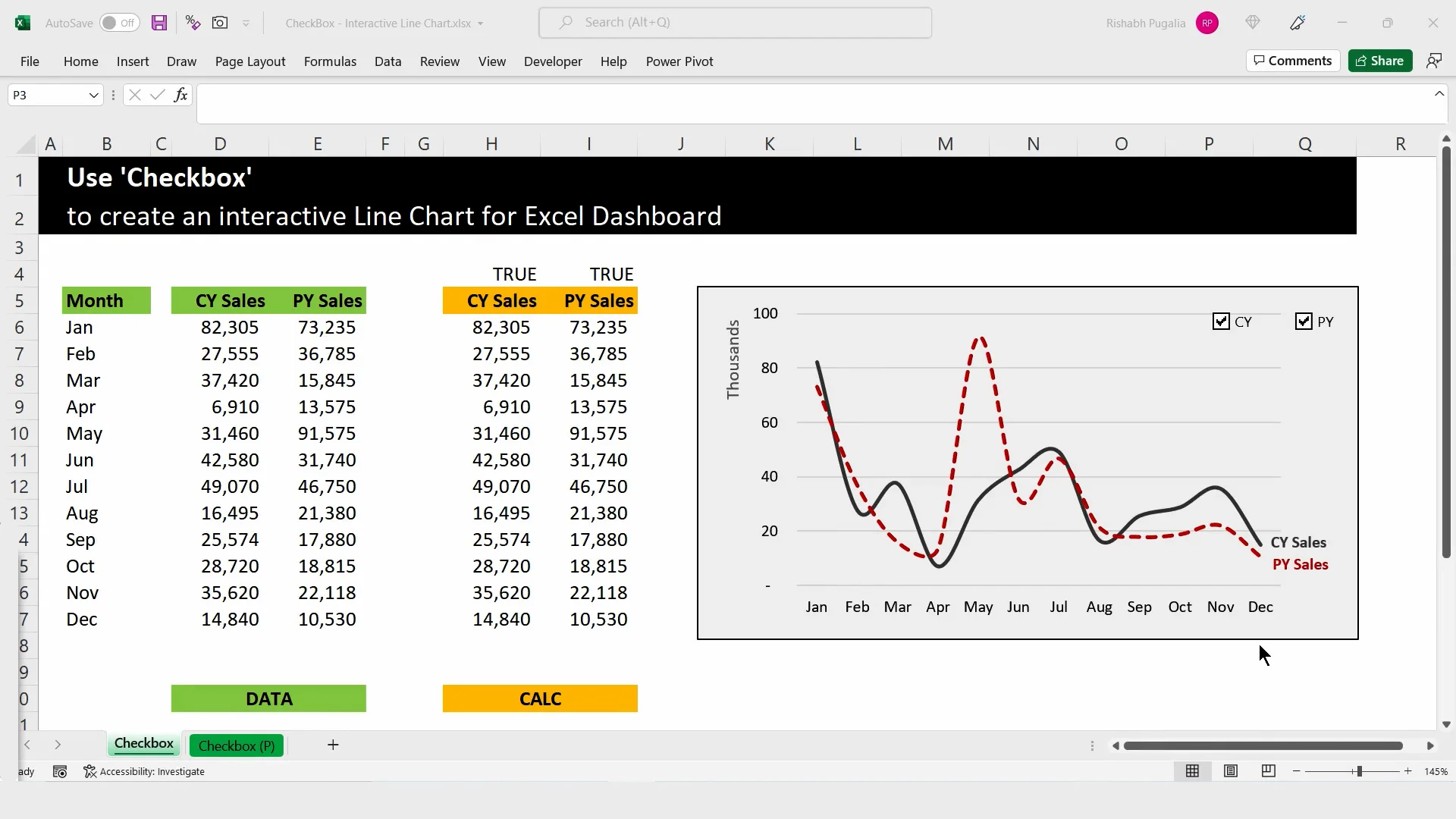Collapse the formula bar with the chevron
Screen dimensions: 1456x819
pyautogui.click(x=1439, y=93)
